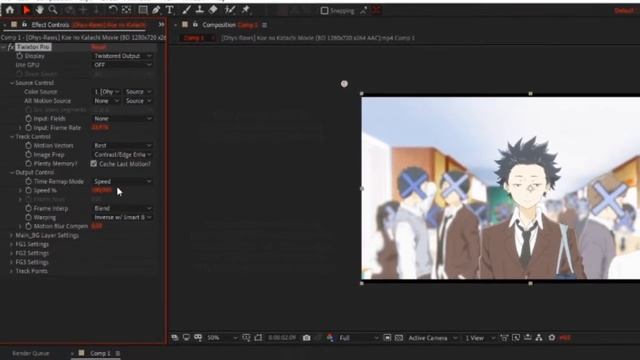This screenshot has width=640, height=360.
Task: Select the Rectangle shape tool
Action: 143,10
